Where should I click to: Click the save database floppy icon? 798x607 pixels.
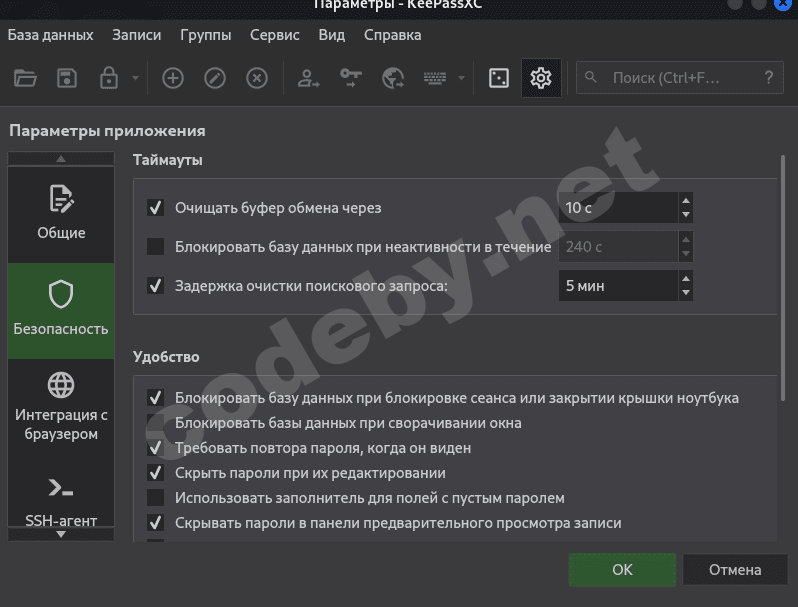tap(67, 78)
